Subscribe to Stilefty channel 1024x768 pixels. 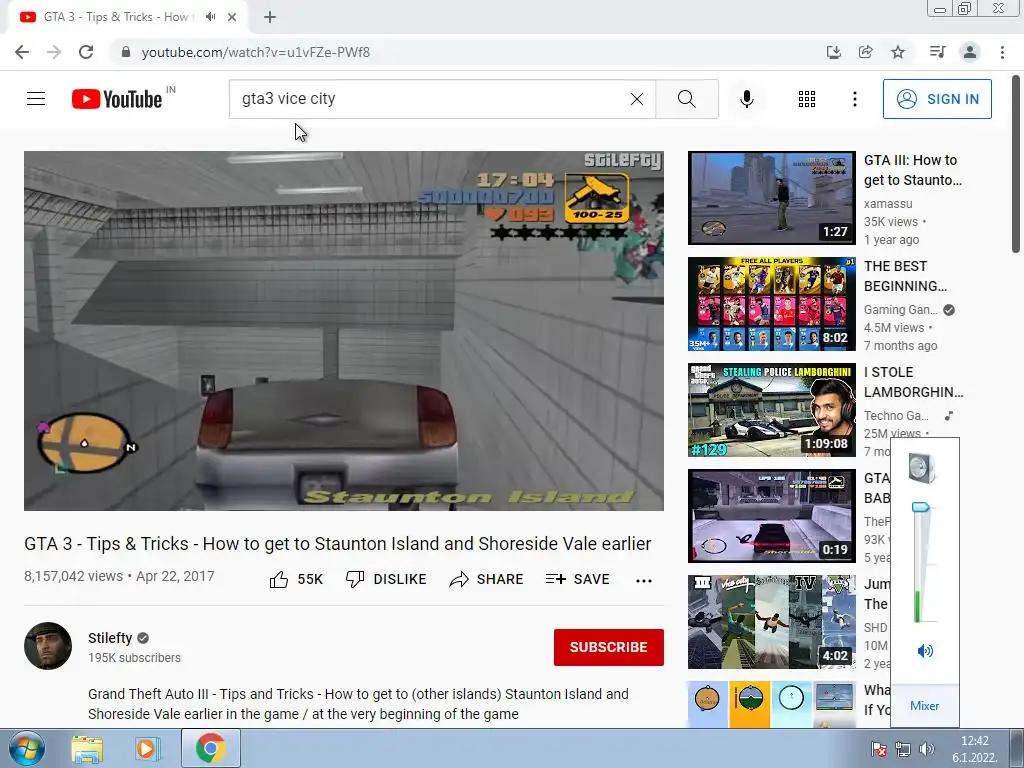(x=609, y=647)
